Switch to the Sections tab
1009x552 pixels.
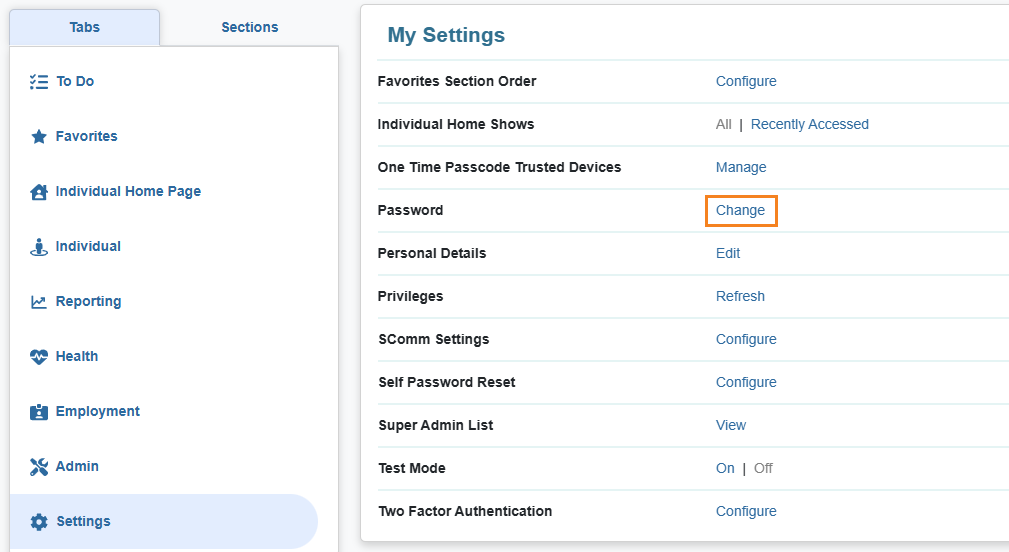[250, 27]
